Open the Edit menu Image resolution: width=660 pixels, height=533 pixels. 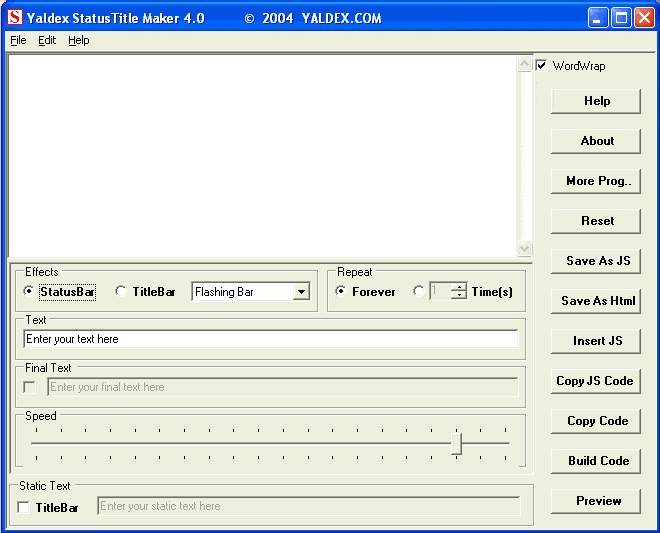pyautogui.click(x=47, y=40)
